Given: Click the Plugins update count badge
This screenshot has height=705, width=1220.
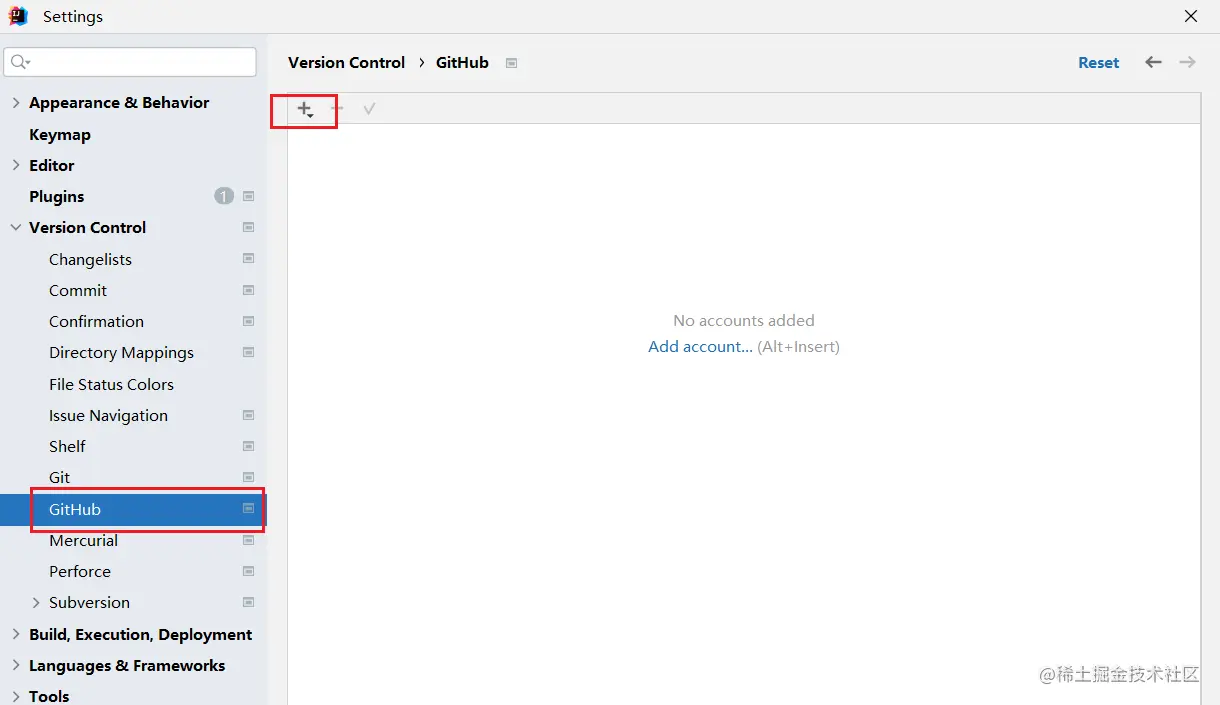Looking at the screenshot, I should click(224, 196).
